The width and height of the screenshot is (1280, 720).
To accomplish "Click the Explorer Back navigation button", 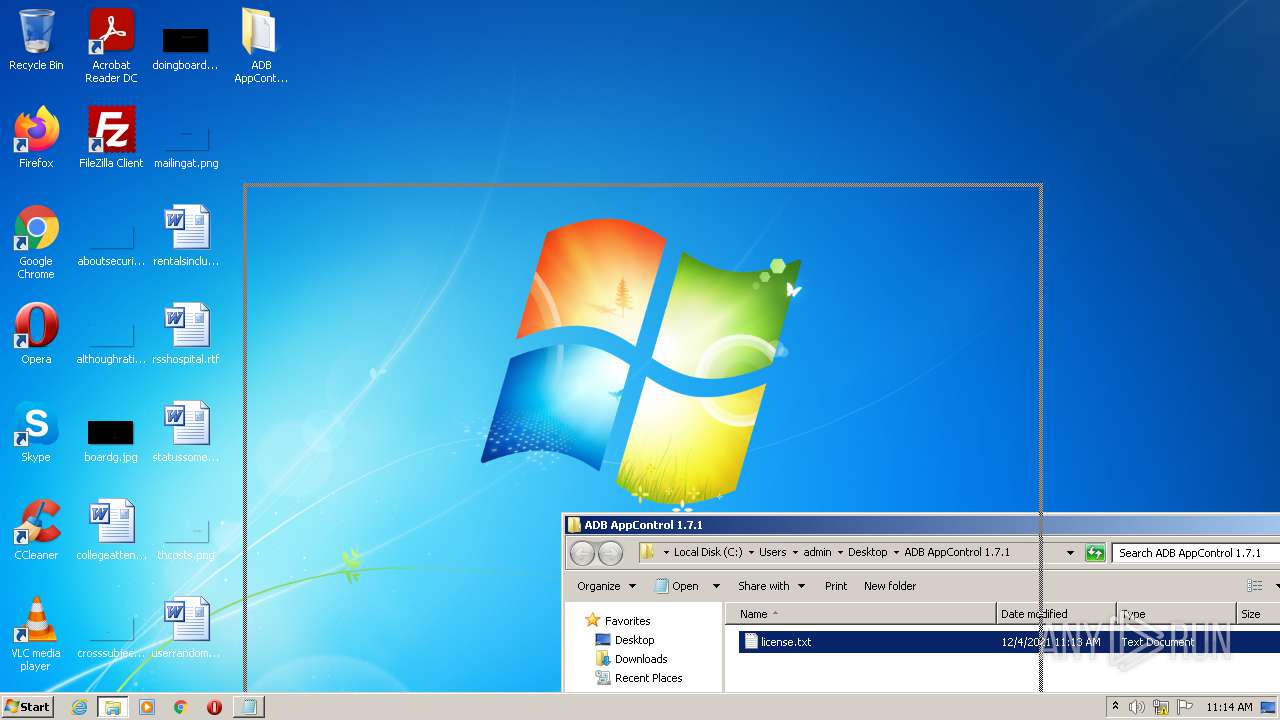I will tap(582, 553).
